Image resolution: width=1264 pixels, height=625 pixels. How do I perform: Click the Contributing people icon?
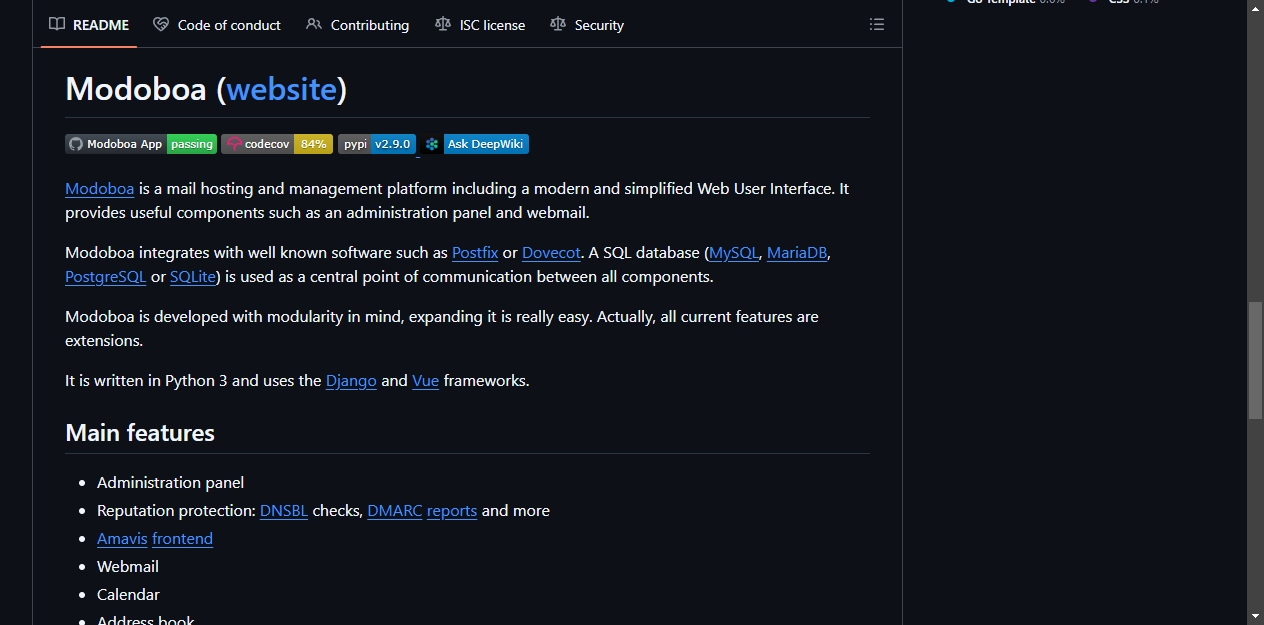(314, 24)
